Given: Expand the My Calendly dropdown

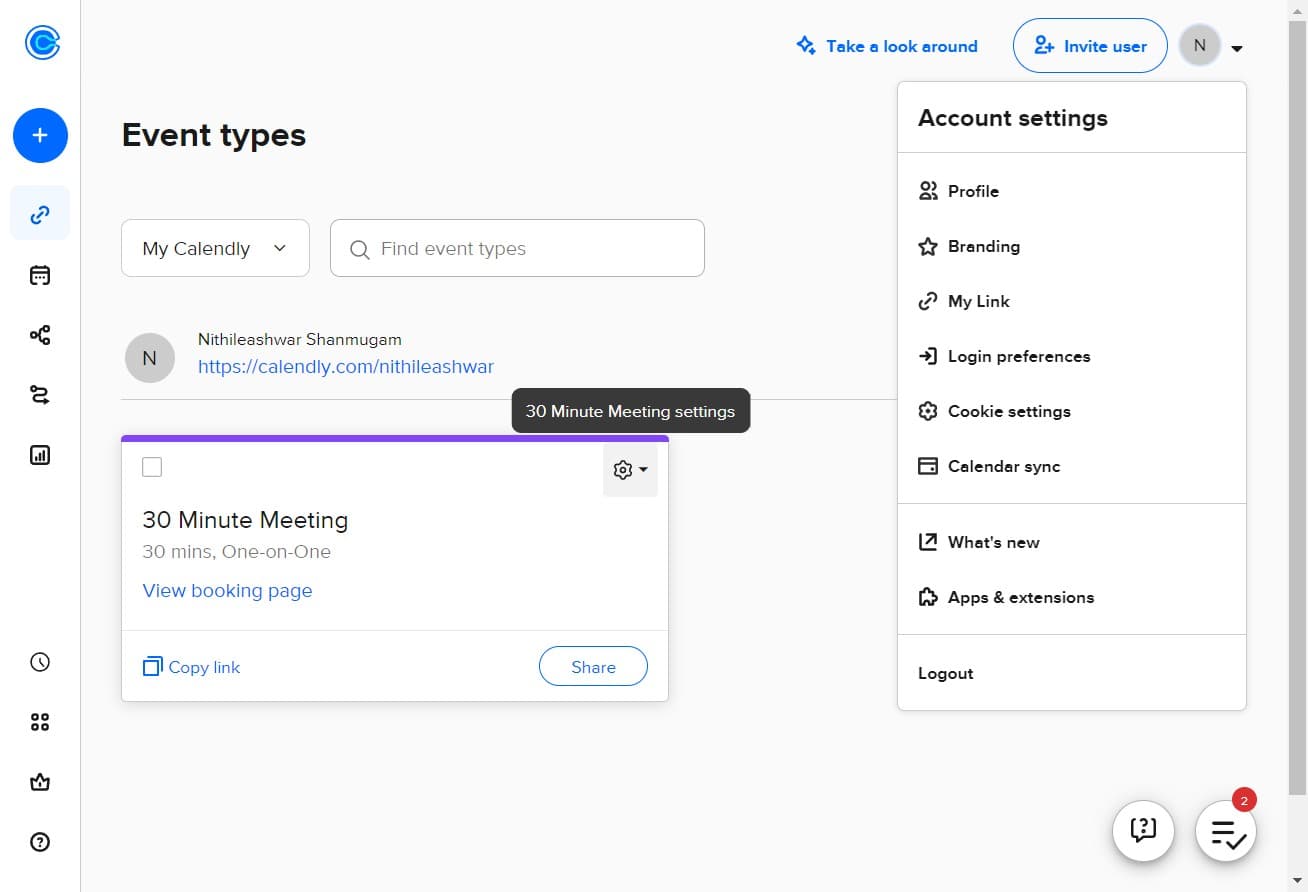Looking at the screenshot, I should pyautogui.click(x=215, y=248).
